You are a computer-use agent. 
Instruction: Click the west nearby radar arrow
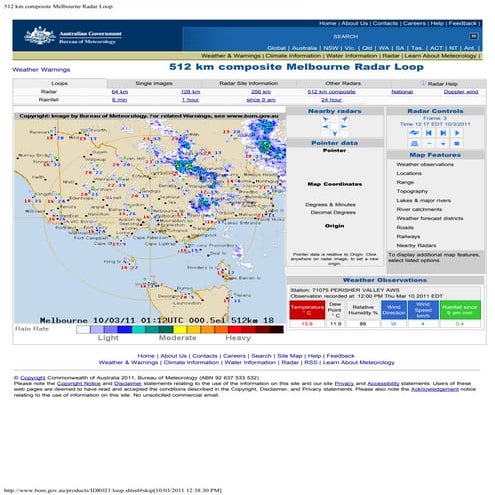[x=325, y=127]
